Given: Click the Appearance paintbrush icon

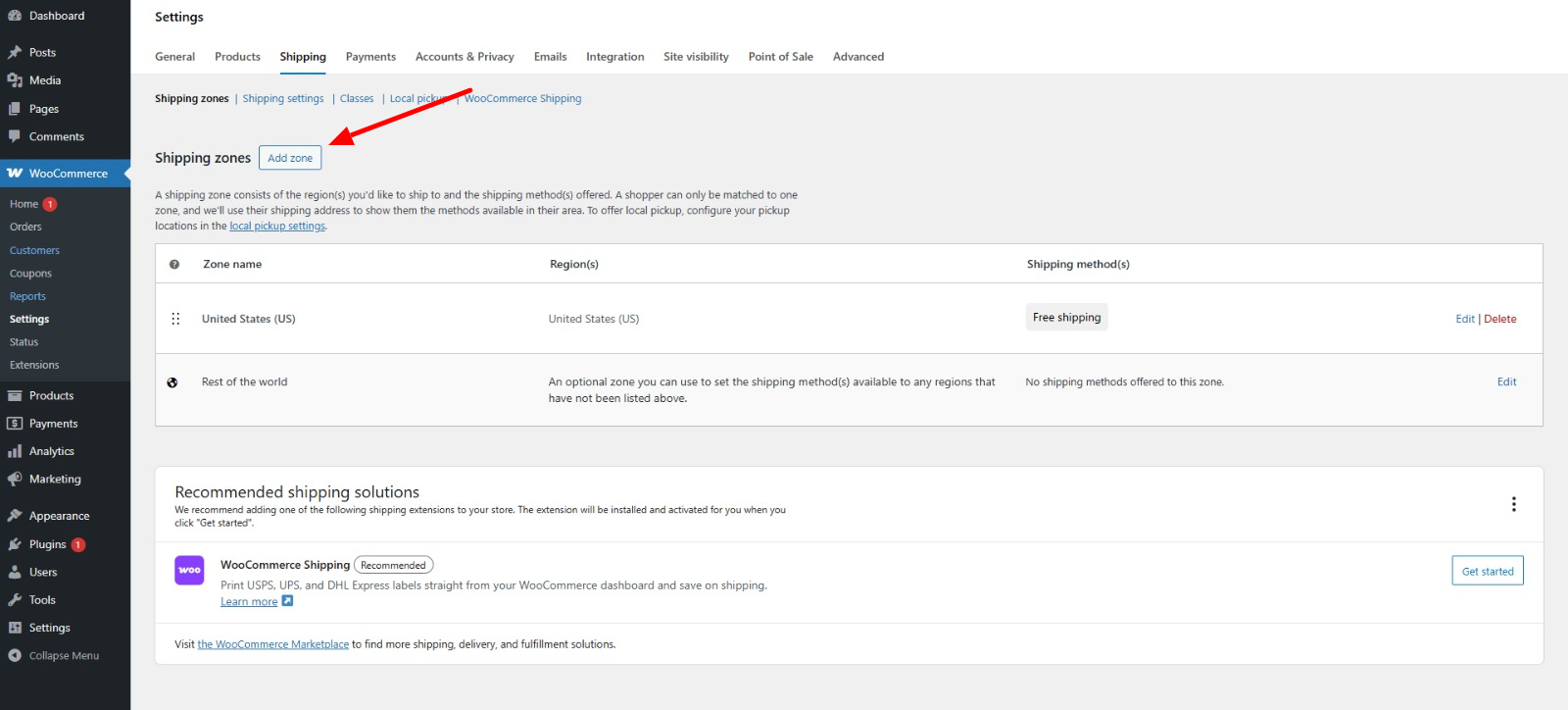Looking at the screenshot, I should coord(15,516).
